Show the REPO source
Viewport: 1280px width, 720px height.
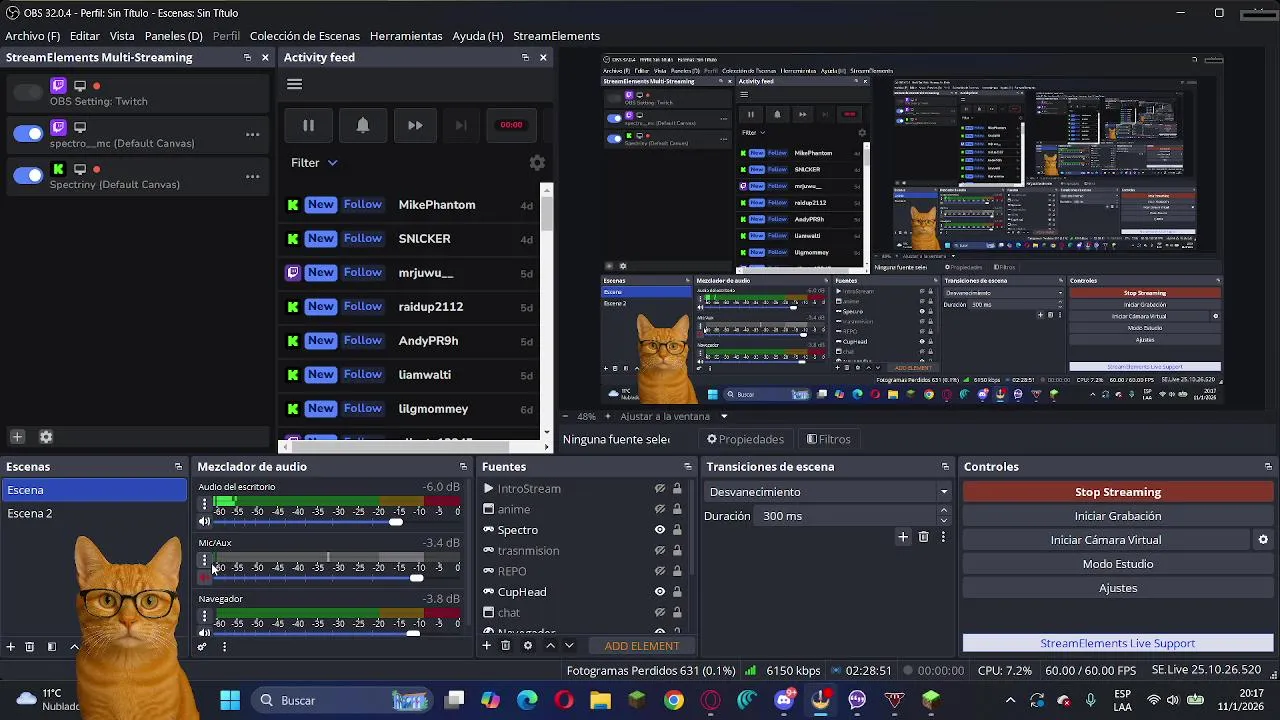[x=660, y=571]
